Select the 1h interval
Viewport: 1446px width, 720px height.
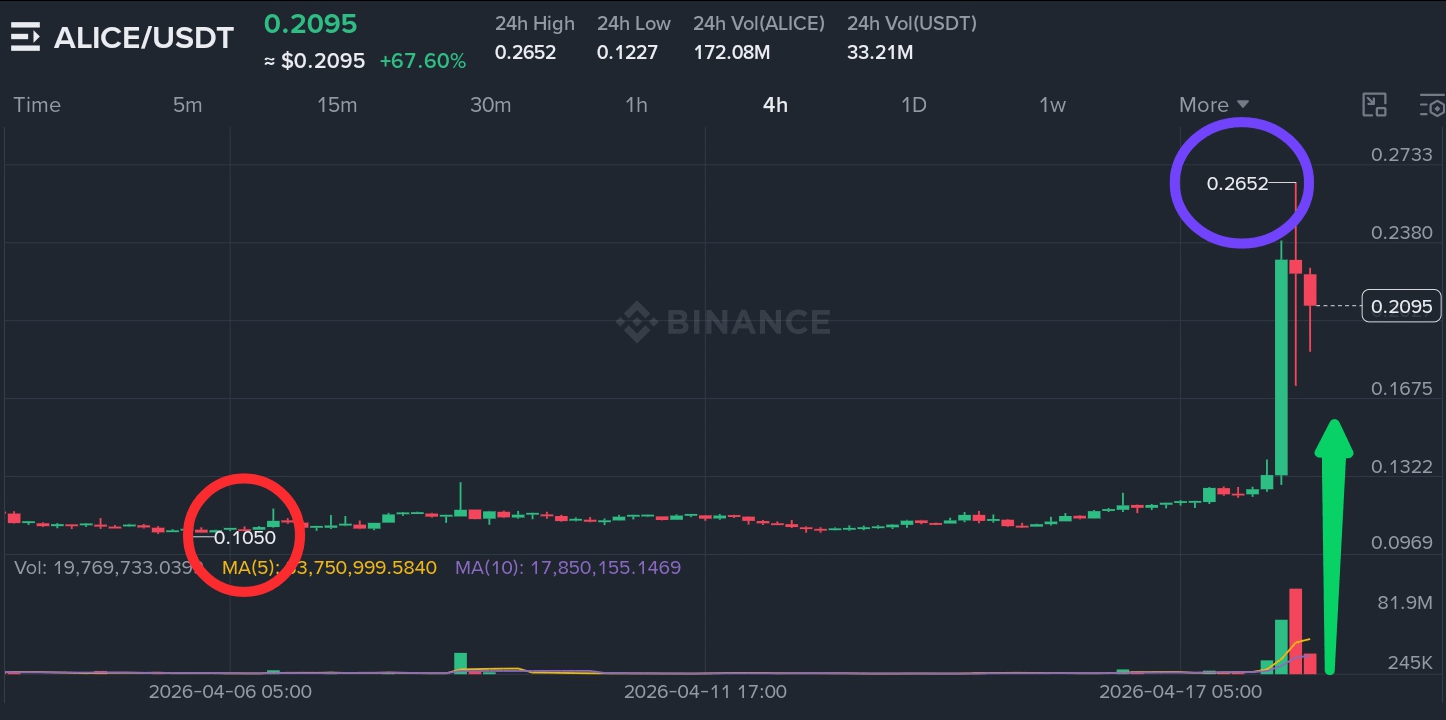(x=636, y=105)
